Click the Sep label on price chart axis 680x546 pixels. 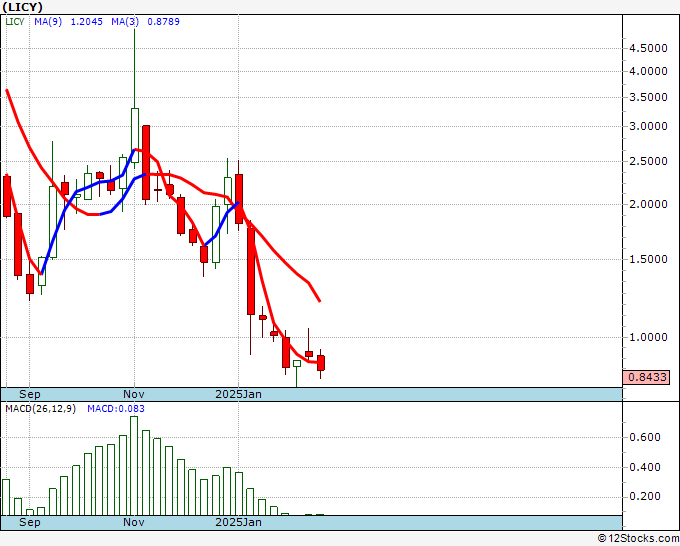pyautogui.click(x=29, y=394)
